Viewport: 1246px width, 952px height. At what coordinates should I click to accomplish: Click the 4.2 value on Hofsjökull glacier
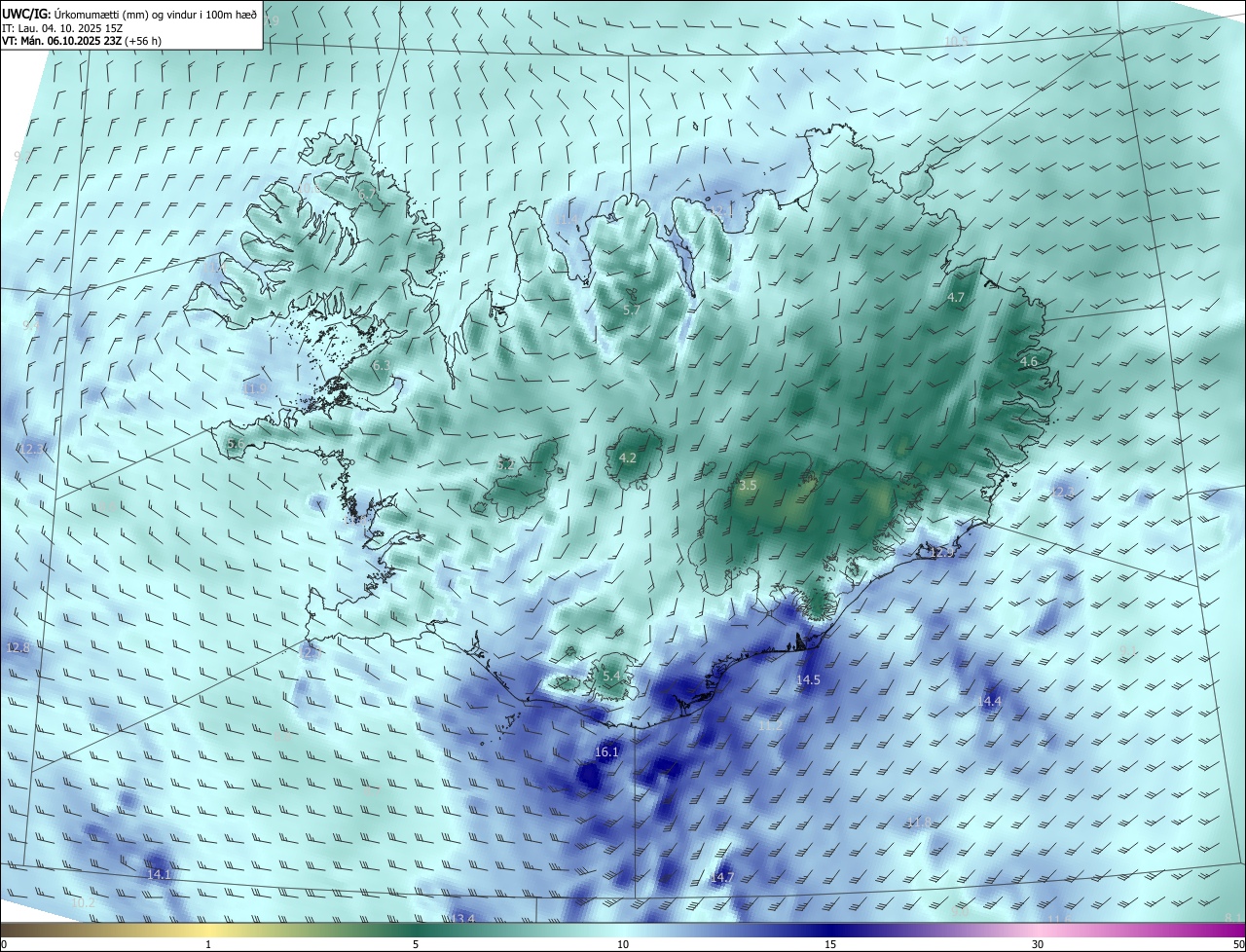[628, 458]
